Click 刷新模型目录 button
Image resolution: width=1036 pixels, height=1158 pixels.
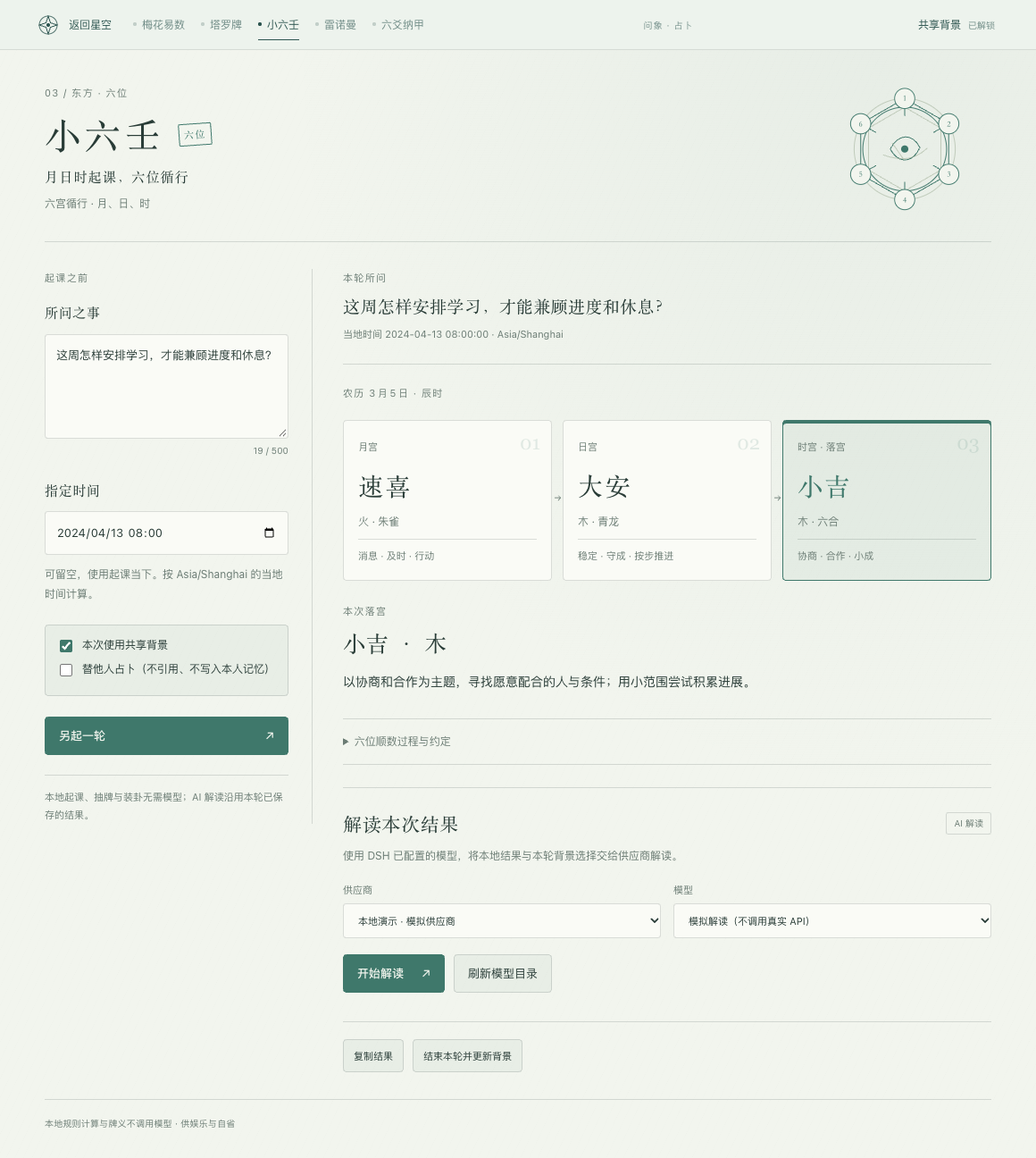[503, 973]
